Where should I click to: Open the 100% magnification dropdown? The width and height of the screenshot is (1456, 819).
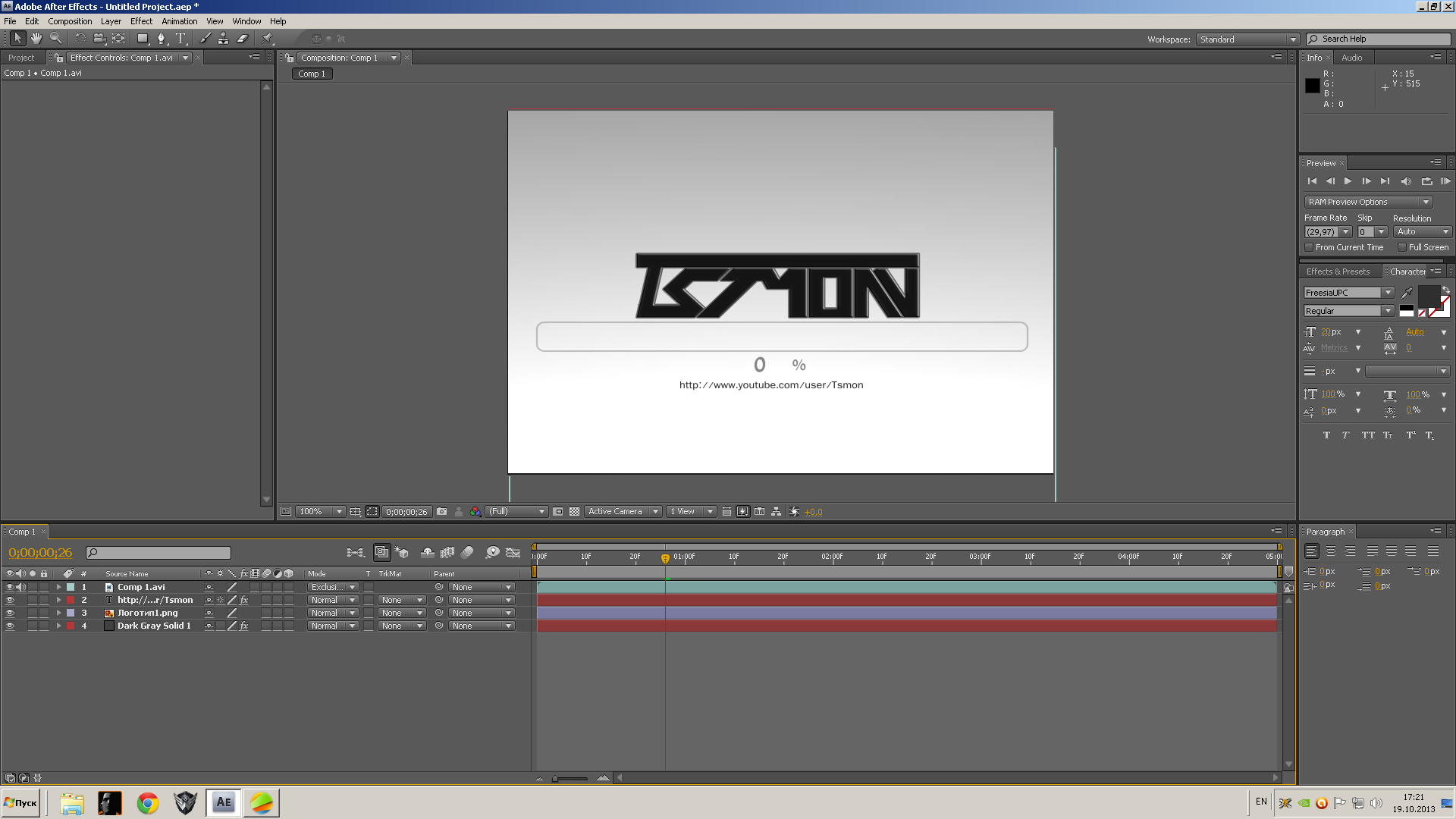point(320,512)
